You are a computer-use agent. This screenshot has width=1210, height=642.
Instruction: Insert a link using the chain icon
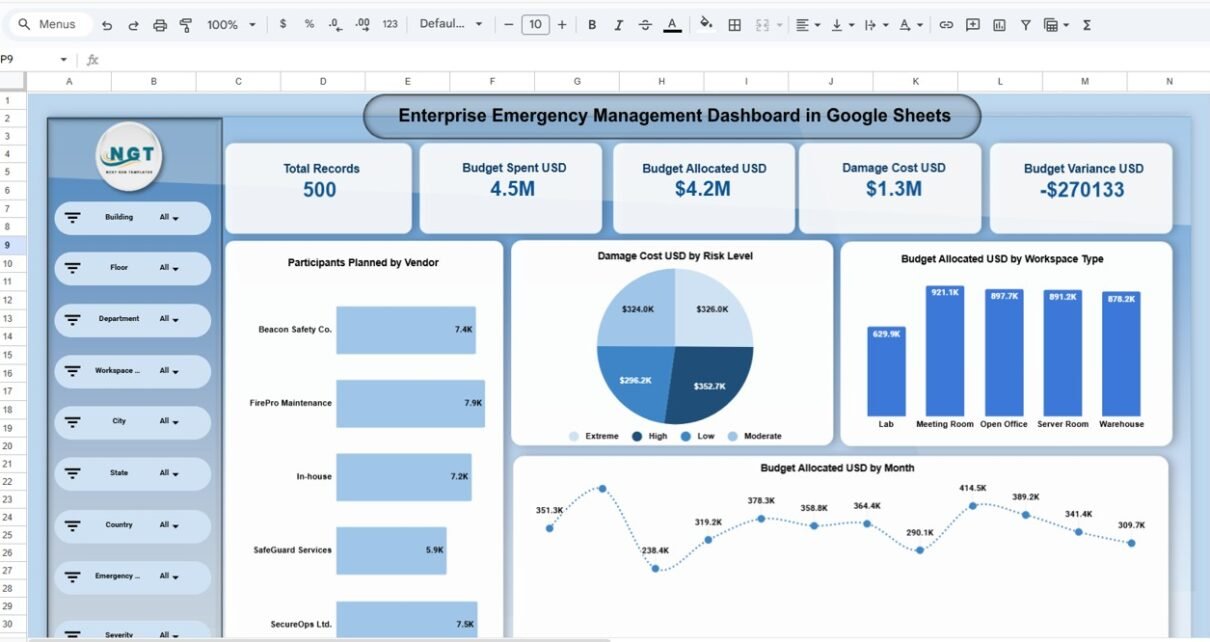click(945, 25)
